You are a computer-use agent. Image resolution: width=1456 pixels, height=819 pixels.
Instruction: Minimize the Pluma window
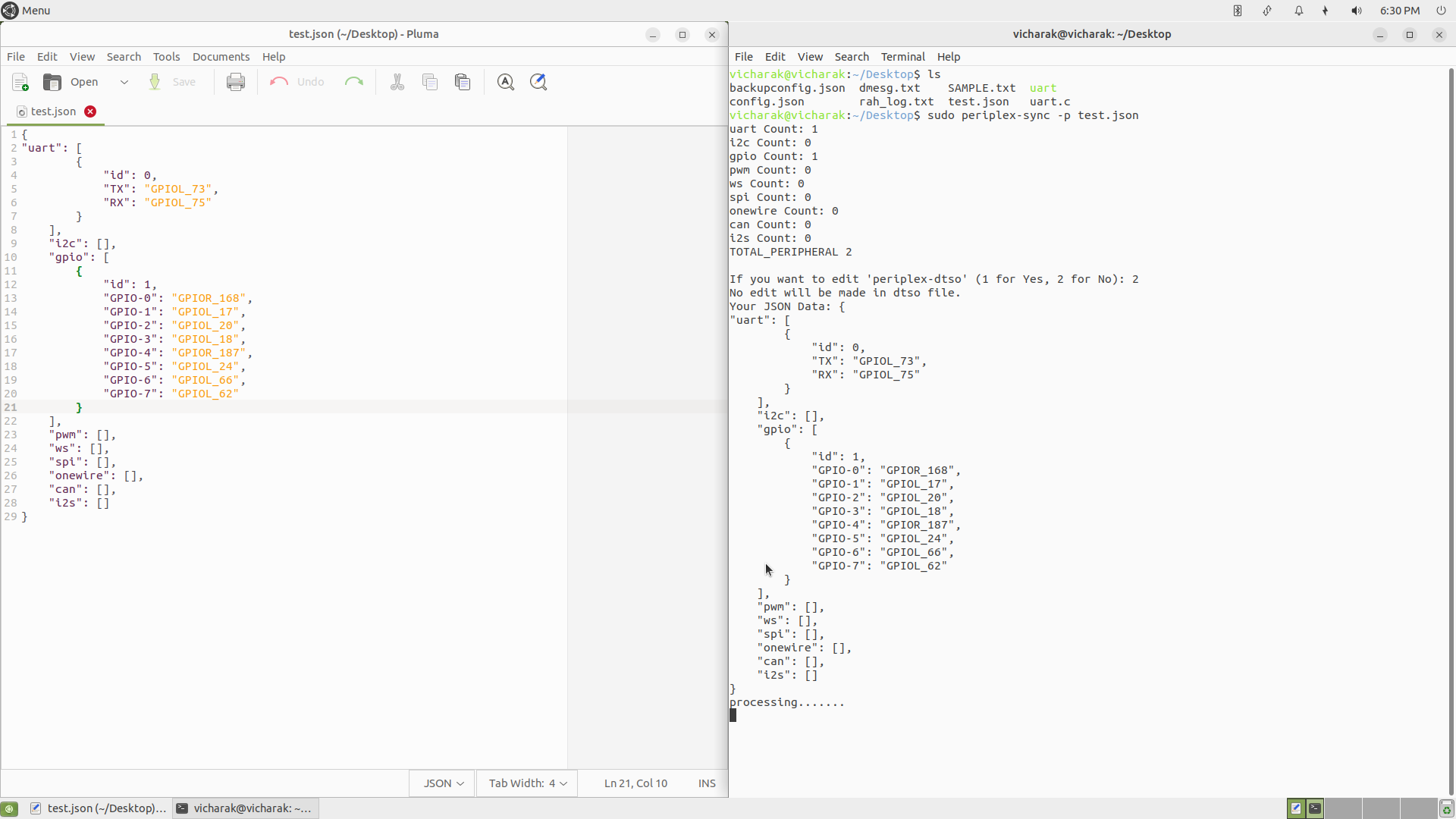click(653, 35)
